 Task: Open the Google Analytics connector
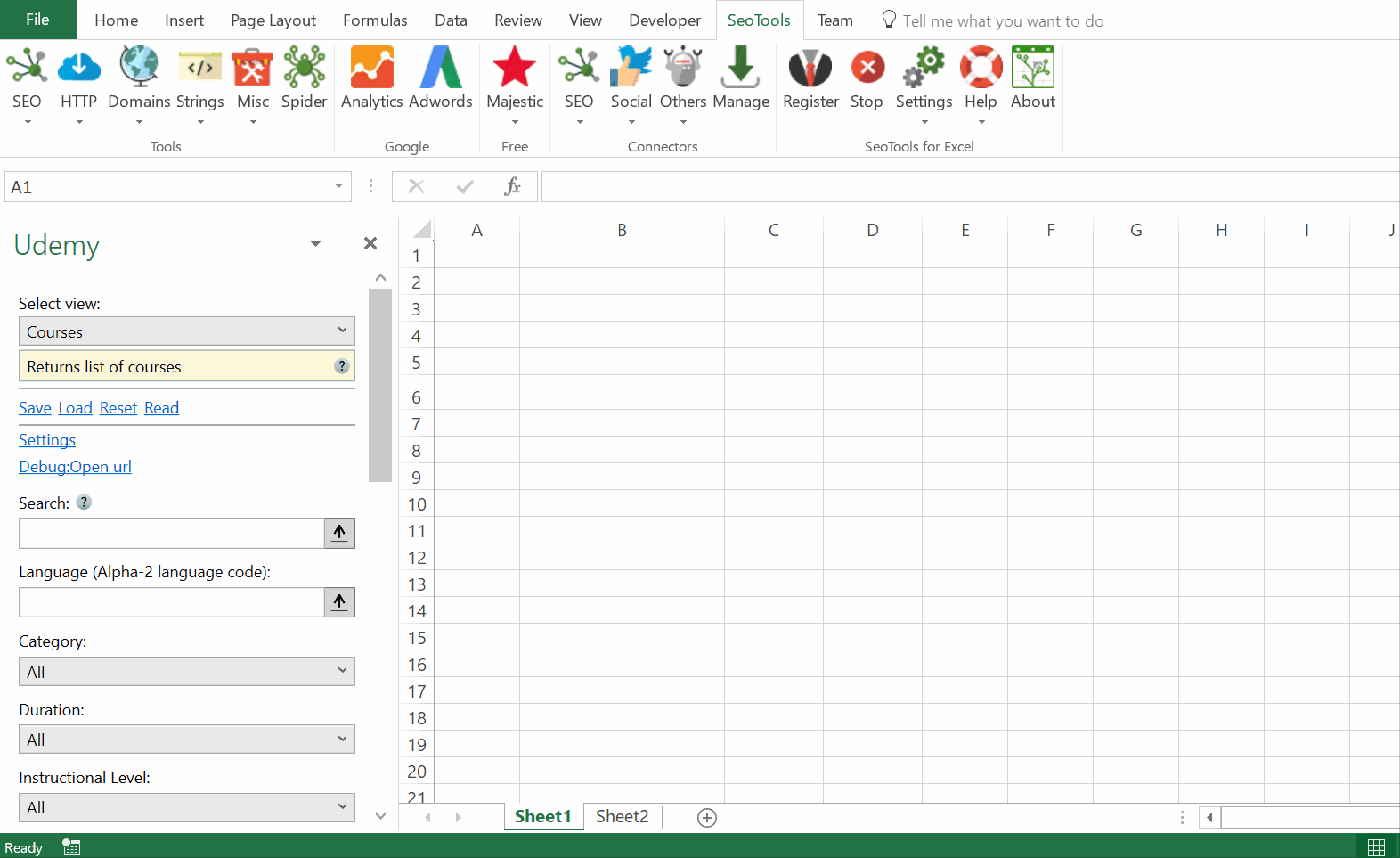(x=372, y=67)
